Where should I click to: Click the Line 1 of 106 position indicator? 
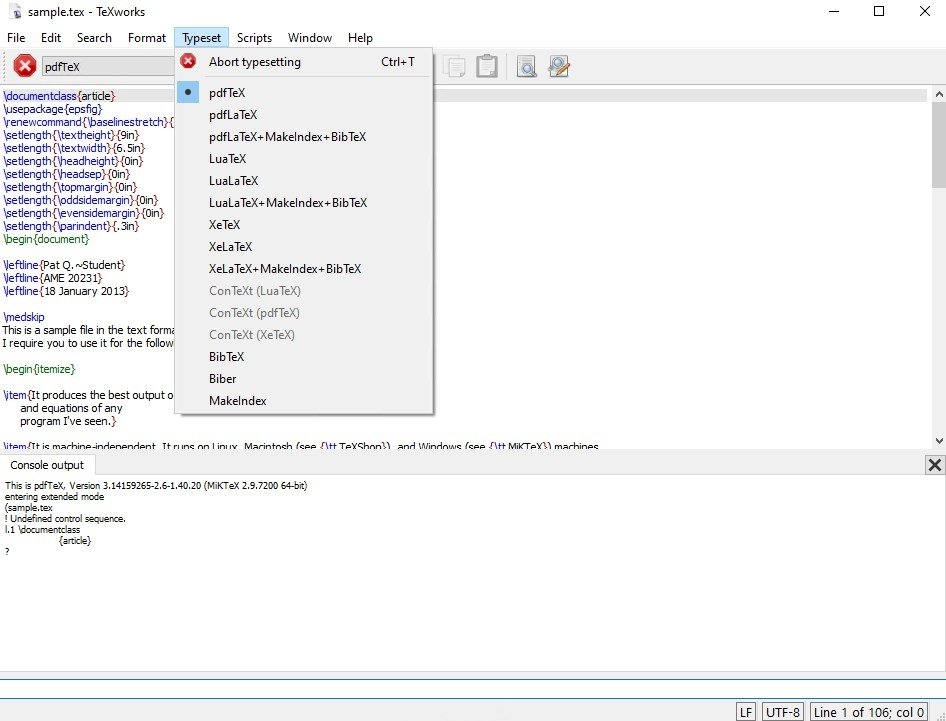point(869,712)
